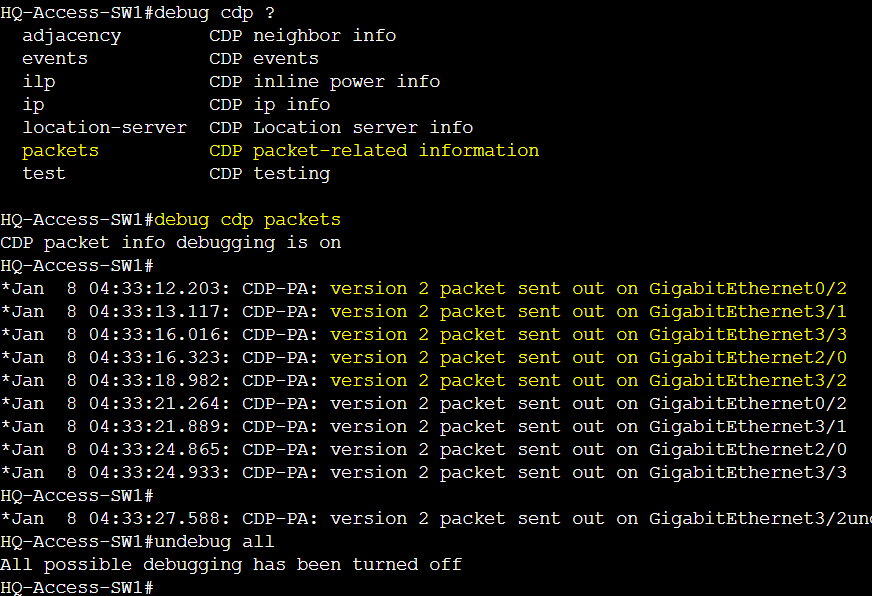Click the 'ip' CDP option keyword
Viewport: 872px width, 596px height.
(33, 105)
